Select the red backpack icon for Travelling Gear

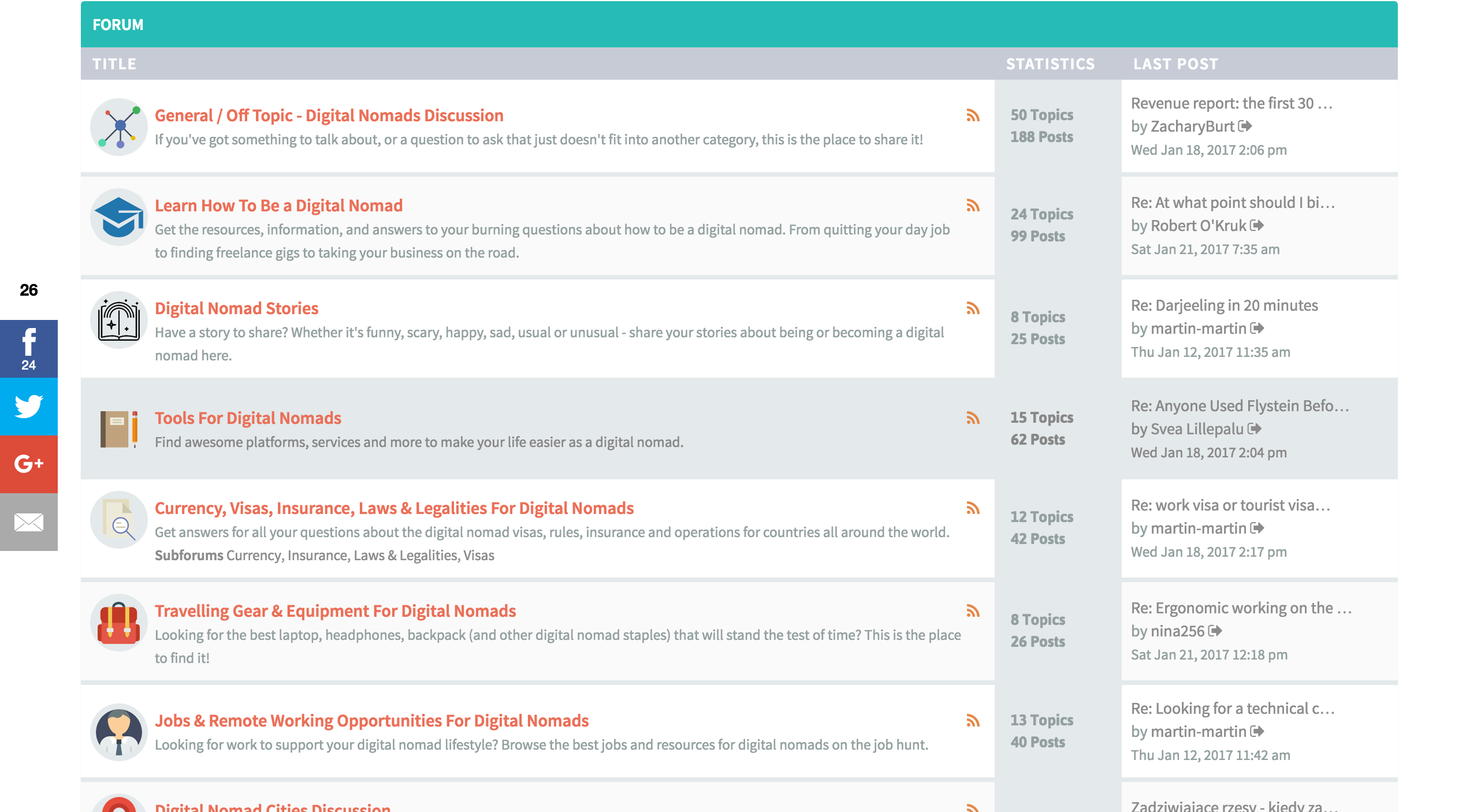point(118,623)
